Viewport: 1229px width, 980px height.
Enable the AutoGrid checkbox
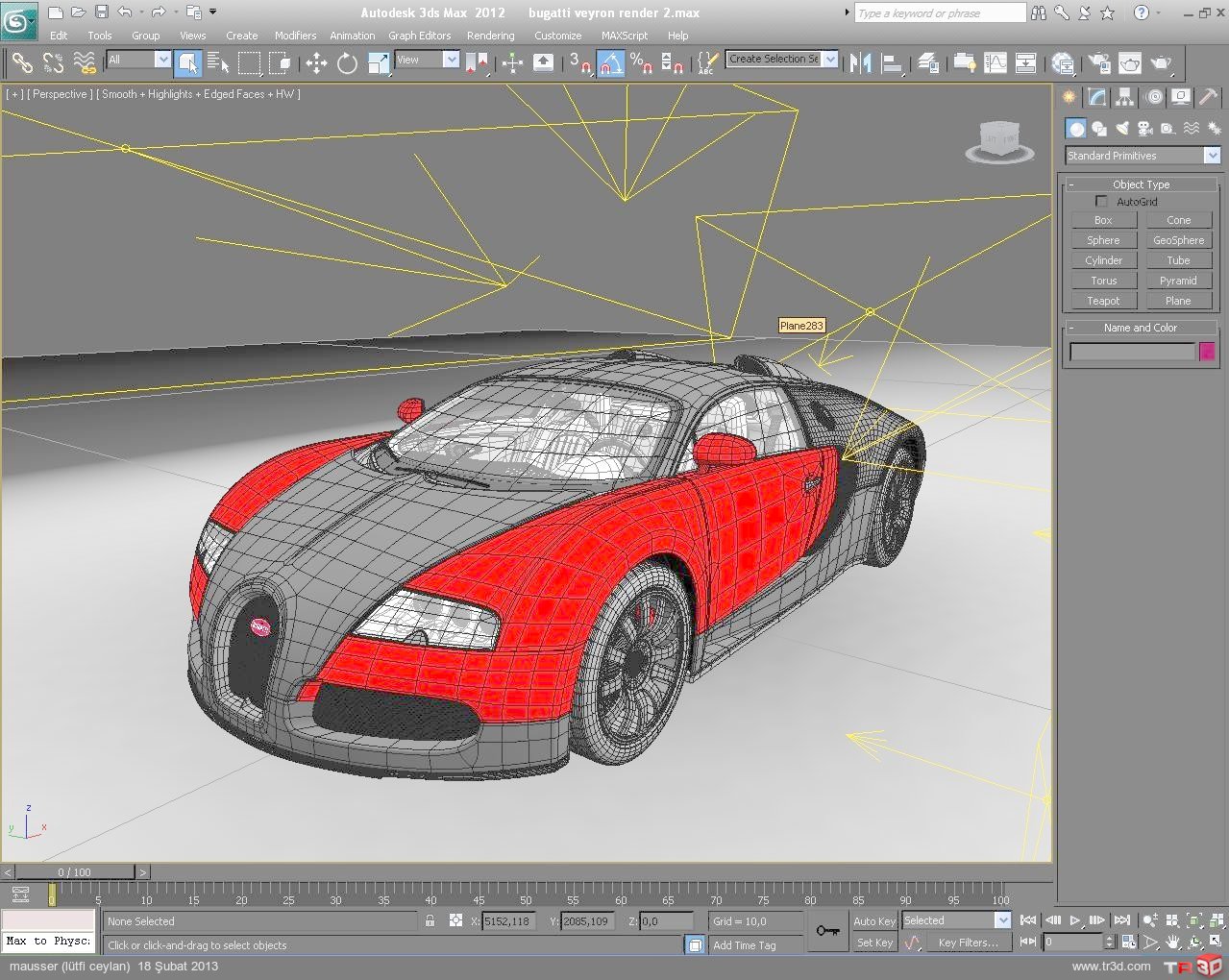coord(1101,202)
